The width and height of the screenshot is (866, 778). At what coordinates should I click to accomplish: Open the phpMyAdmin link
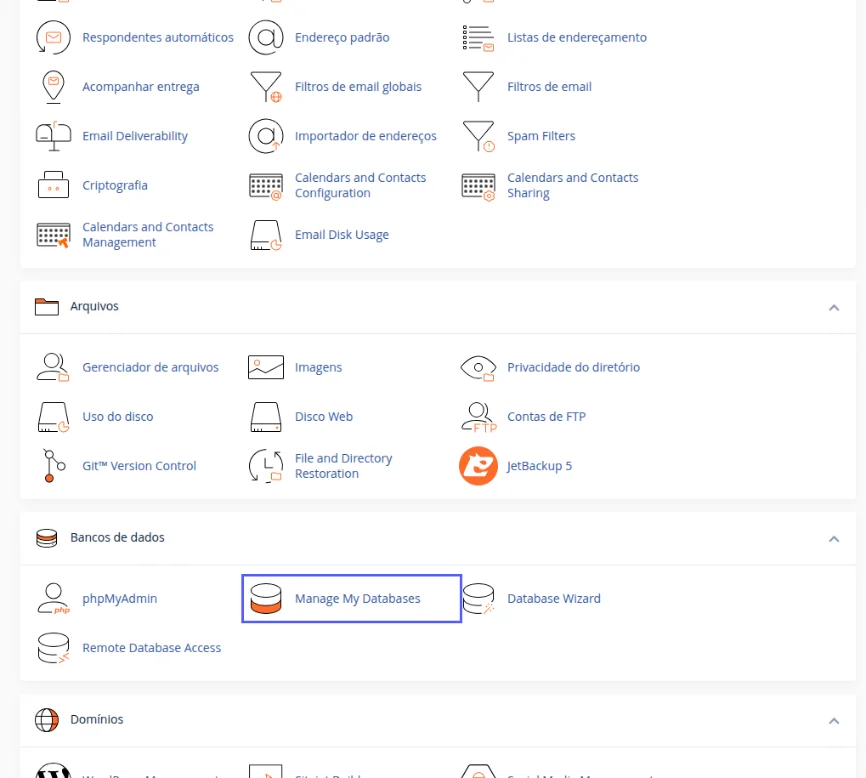[120, 599]
